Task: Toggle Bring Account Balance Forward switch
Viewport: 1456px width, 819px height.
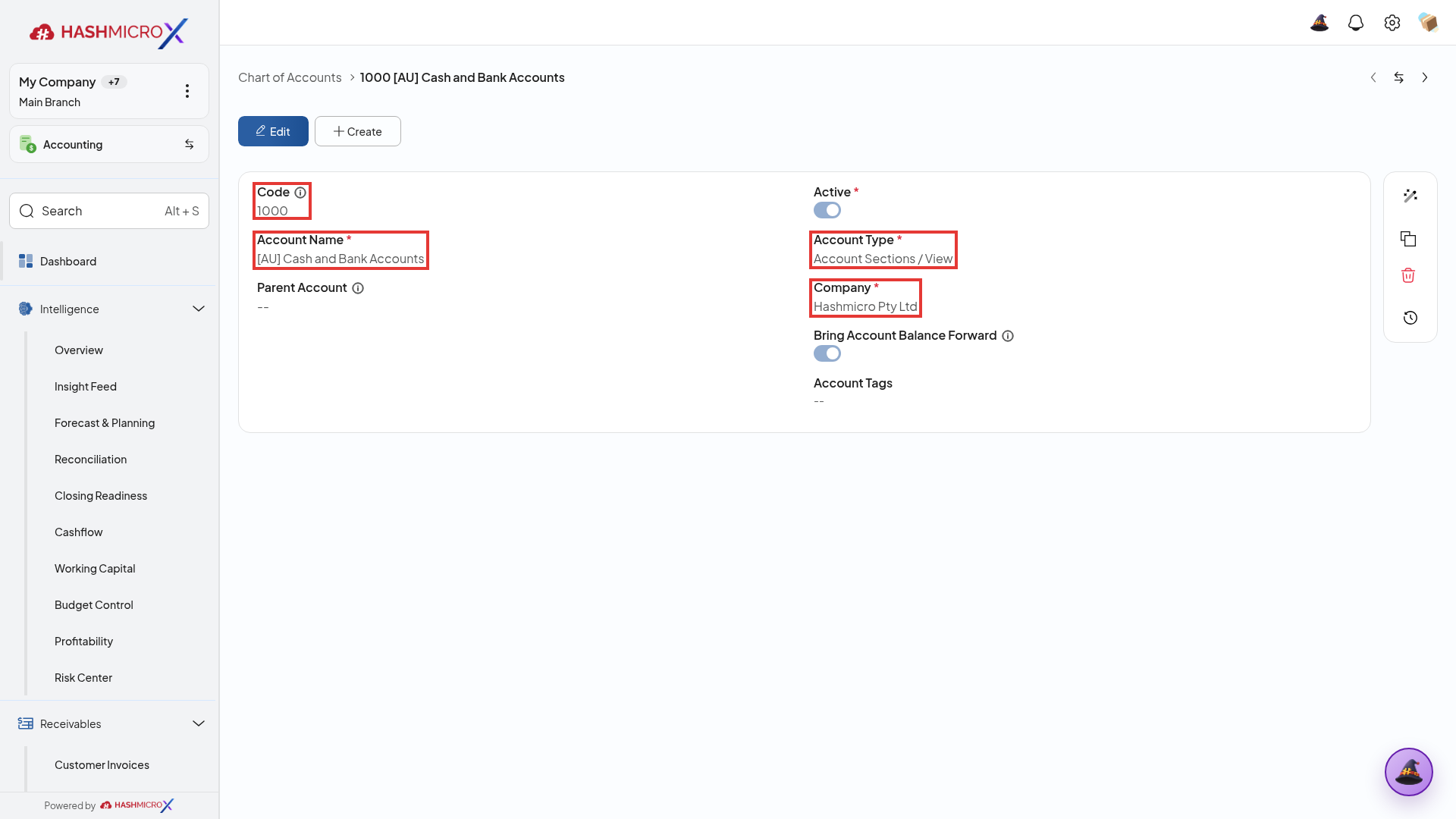Action: pyautogui.click(x=827, y=353)
